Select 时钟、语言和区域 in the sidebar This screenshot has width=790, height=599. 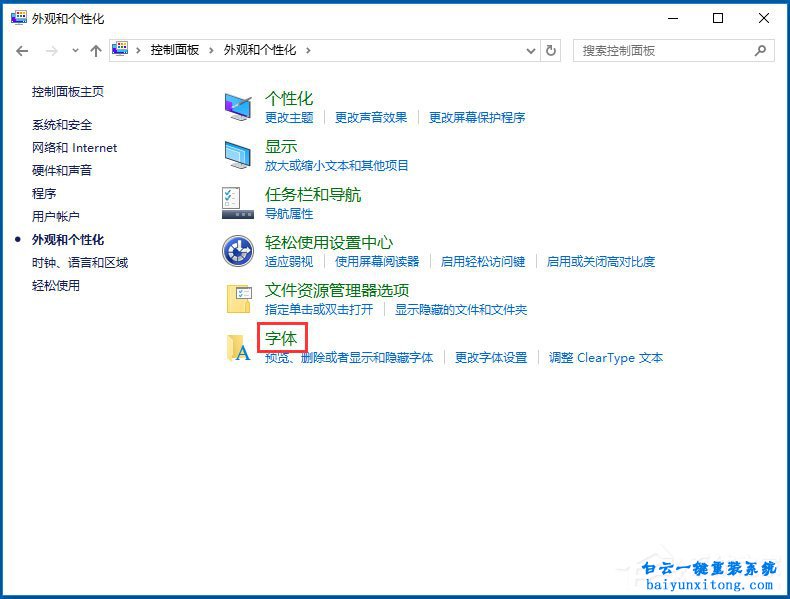(x=80, y=262)
